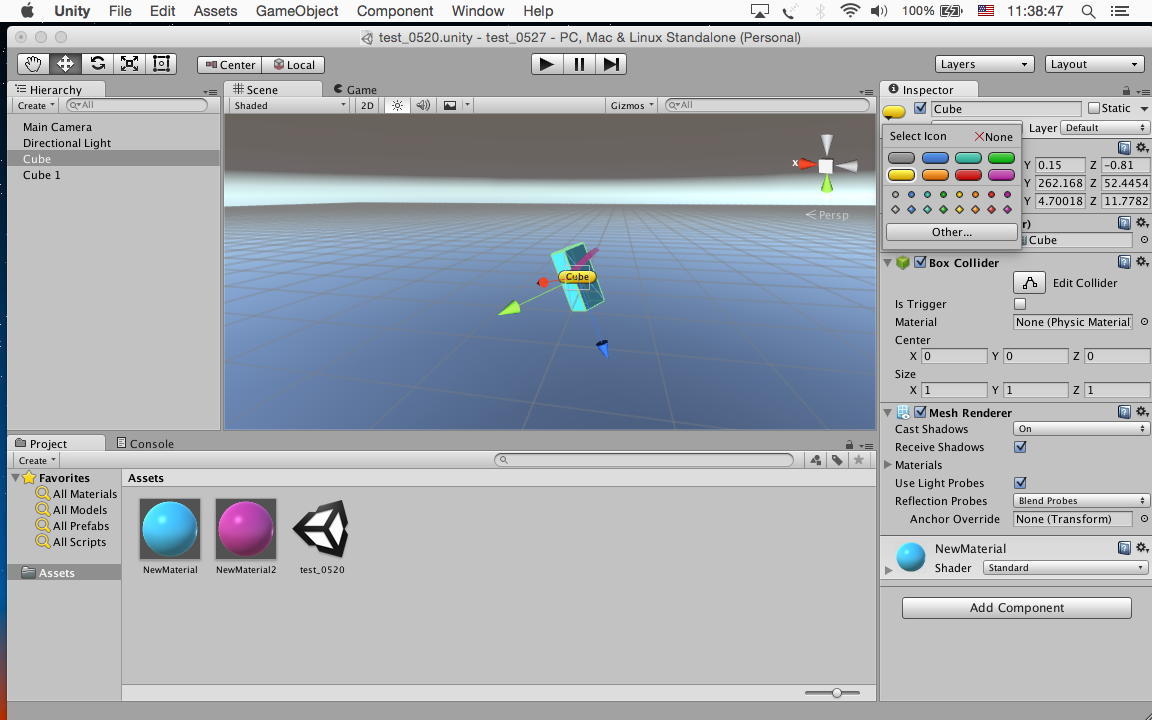Click search by label tag icon
Viewport: 1152px width, 720px height.
click(837, 460)
